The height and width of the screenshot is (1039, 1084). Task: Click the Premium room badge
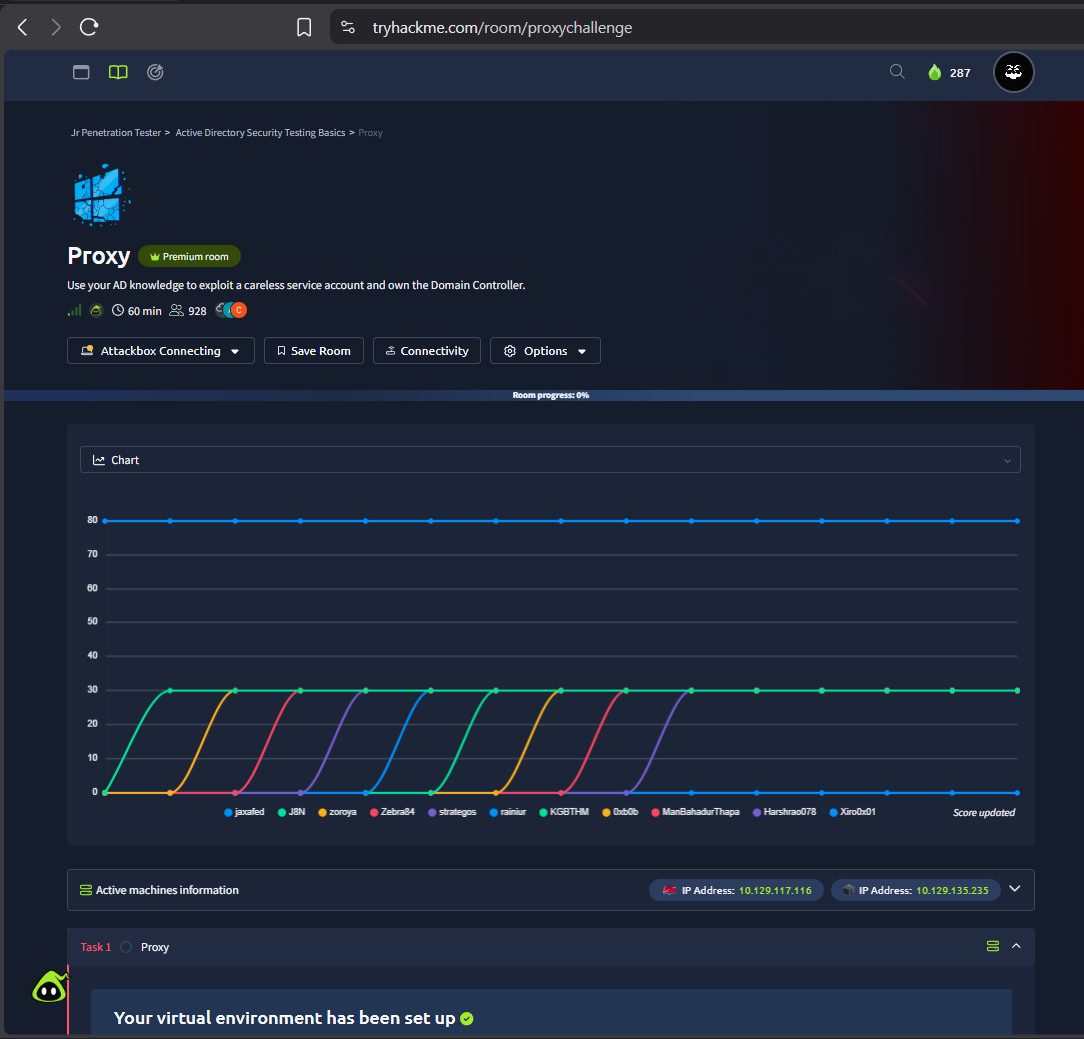click(189, 256)
